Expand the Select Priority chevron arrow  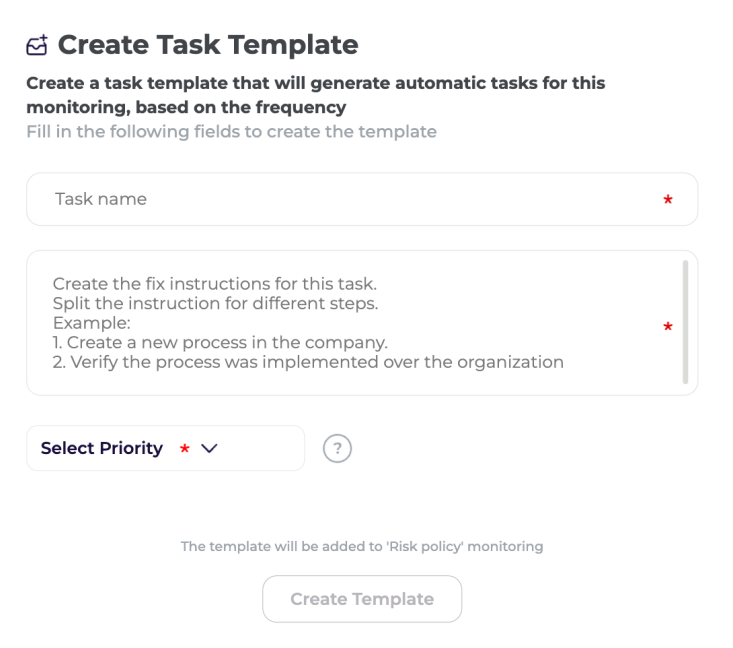point(209,449)
